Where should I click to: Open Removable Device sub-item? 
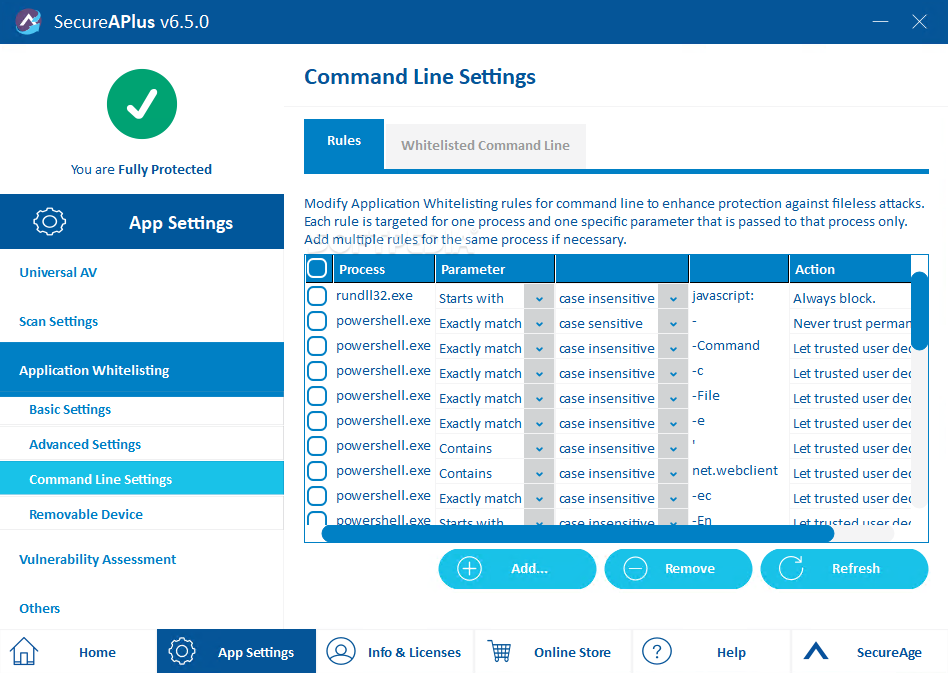coord(142,514)
